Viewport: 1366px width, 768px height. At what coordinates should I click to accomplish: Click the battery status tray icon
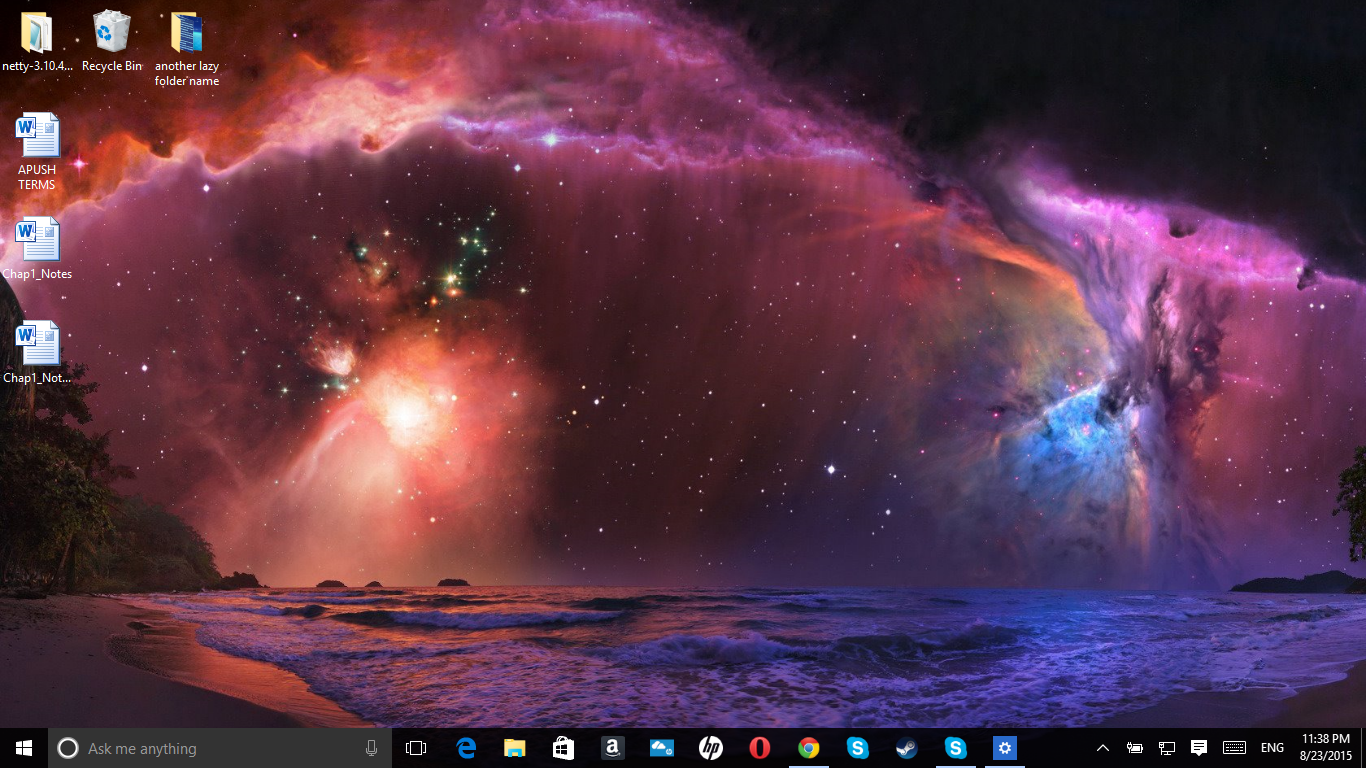point(1135,748)
